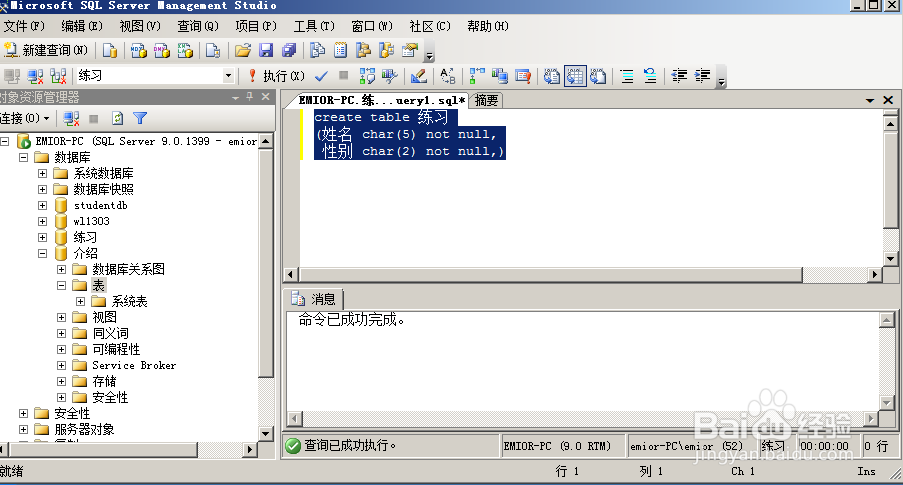Open the 文件(F) menu
This screenshot has width=903, height=485.
tap(24, 26)
